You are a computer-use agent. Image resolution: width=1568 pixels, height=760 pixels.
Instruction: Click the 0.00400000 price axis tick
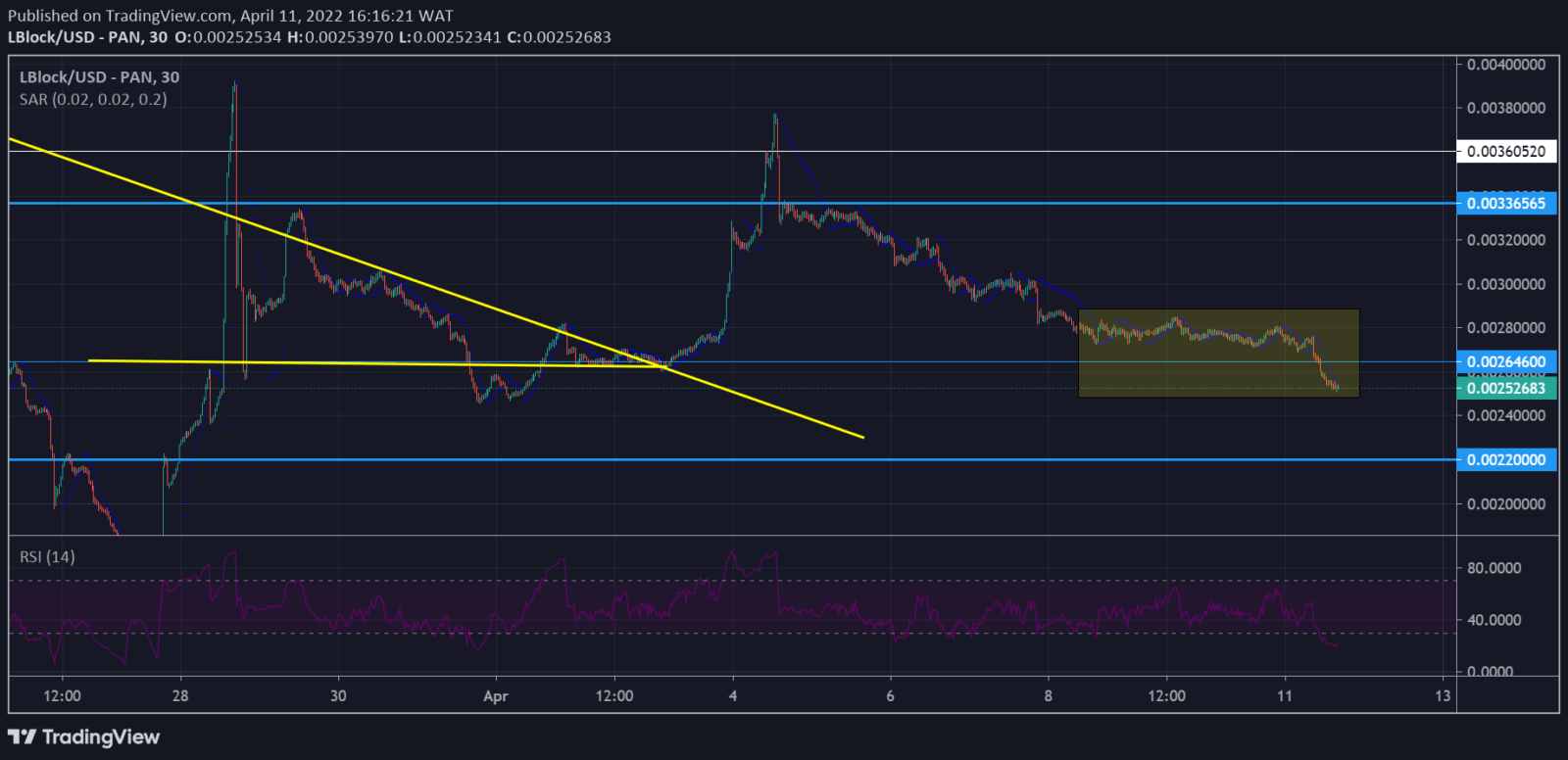[x=1506, y=65]
